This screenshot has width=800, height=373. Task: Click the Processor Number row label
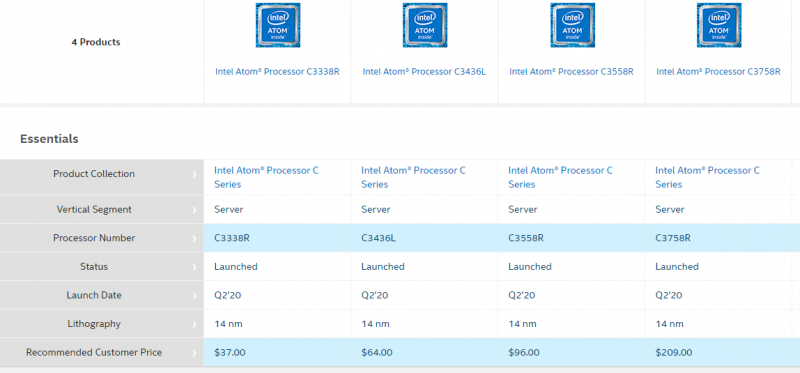(94, 238)
